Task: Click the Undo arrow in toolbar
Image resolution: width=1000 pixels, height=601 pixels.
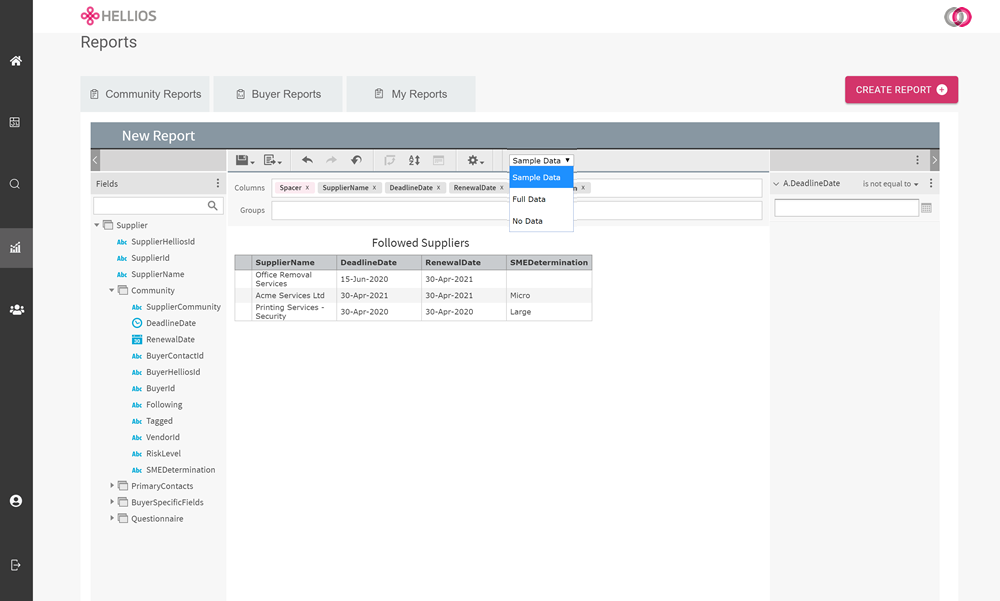Action: pos(307,160)
